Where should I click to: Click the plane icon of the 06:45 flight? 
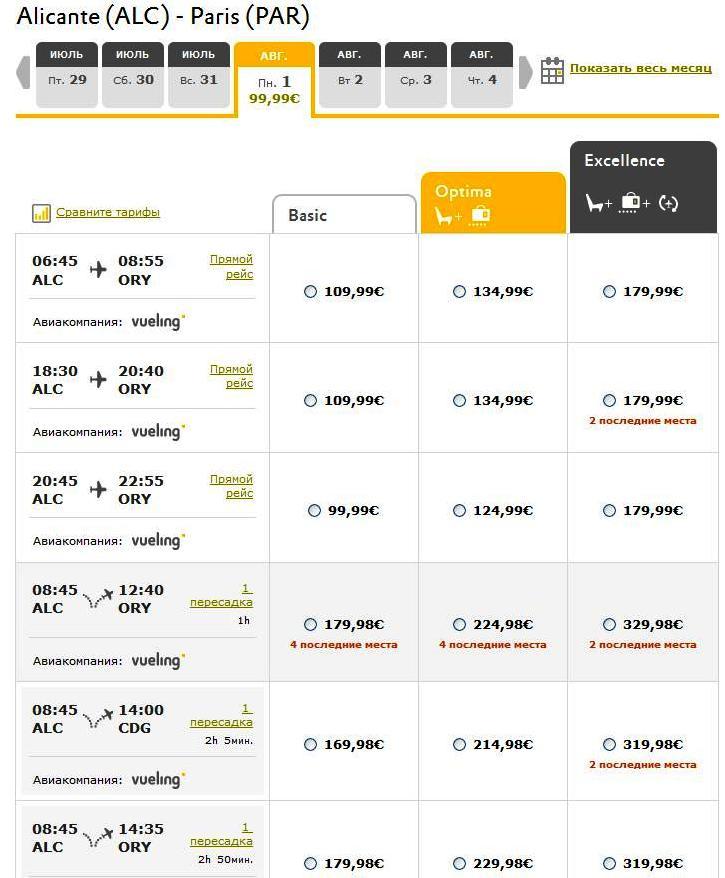tap(98, 270)
